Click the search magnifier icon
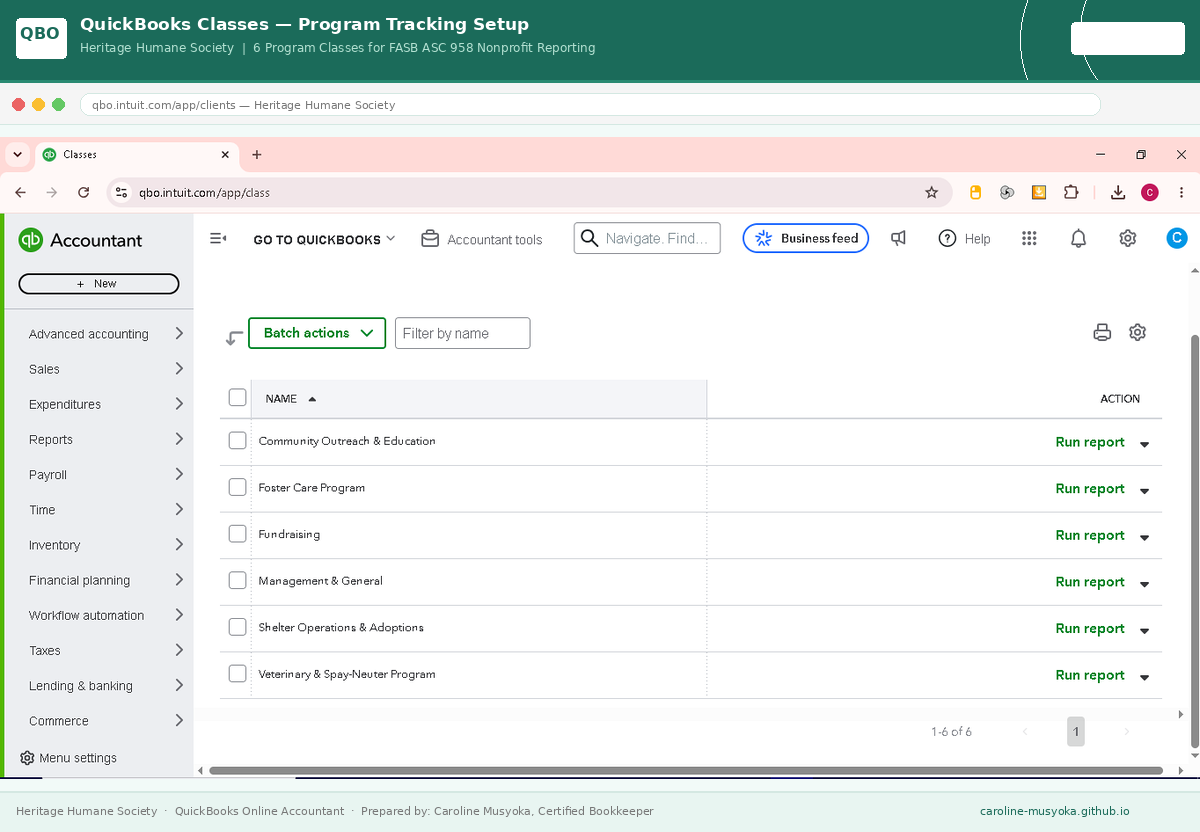Image resolution: width=1200 pixels, height=832 pixels. (590, 238)
